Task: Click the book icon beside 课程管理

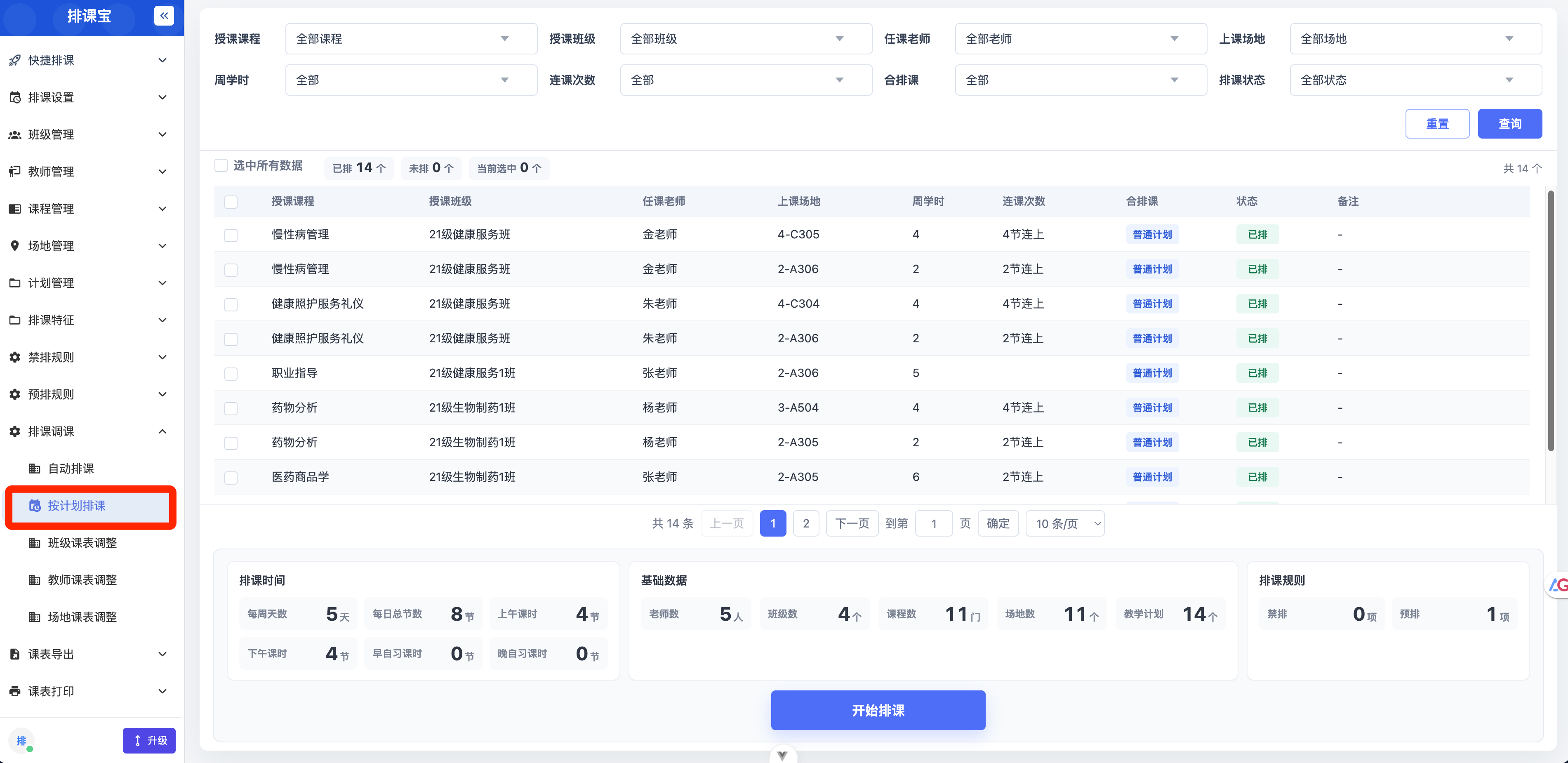Action: pos(14,209)
